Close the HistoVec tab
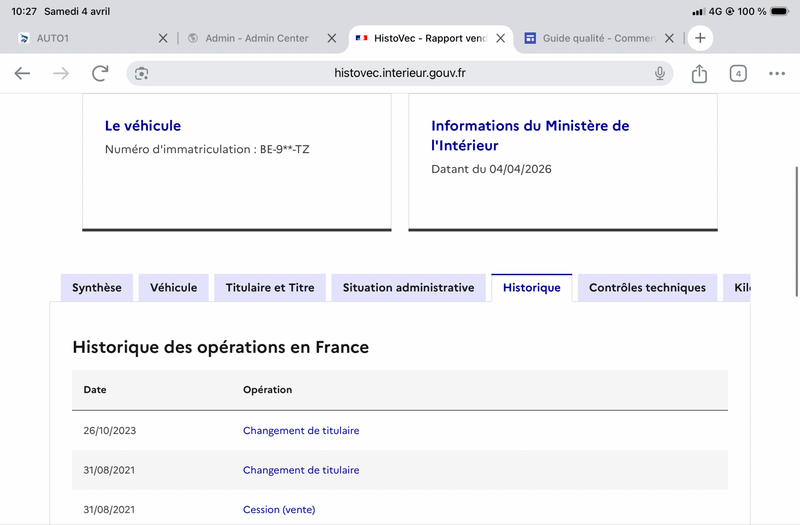 (x=500, y=38)
